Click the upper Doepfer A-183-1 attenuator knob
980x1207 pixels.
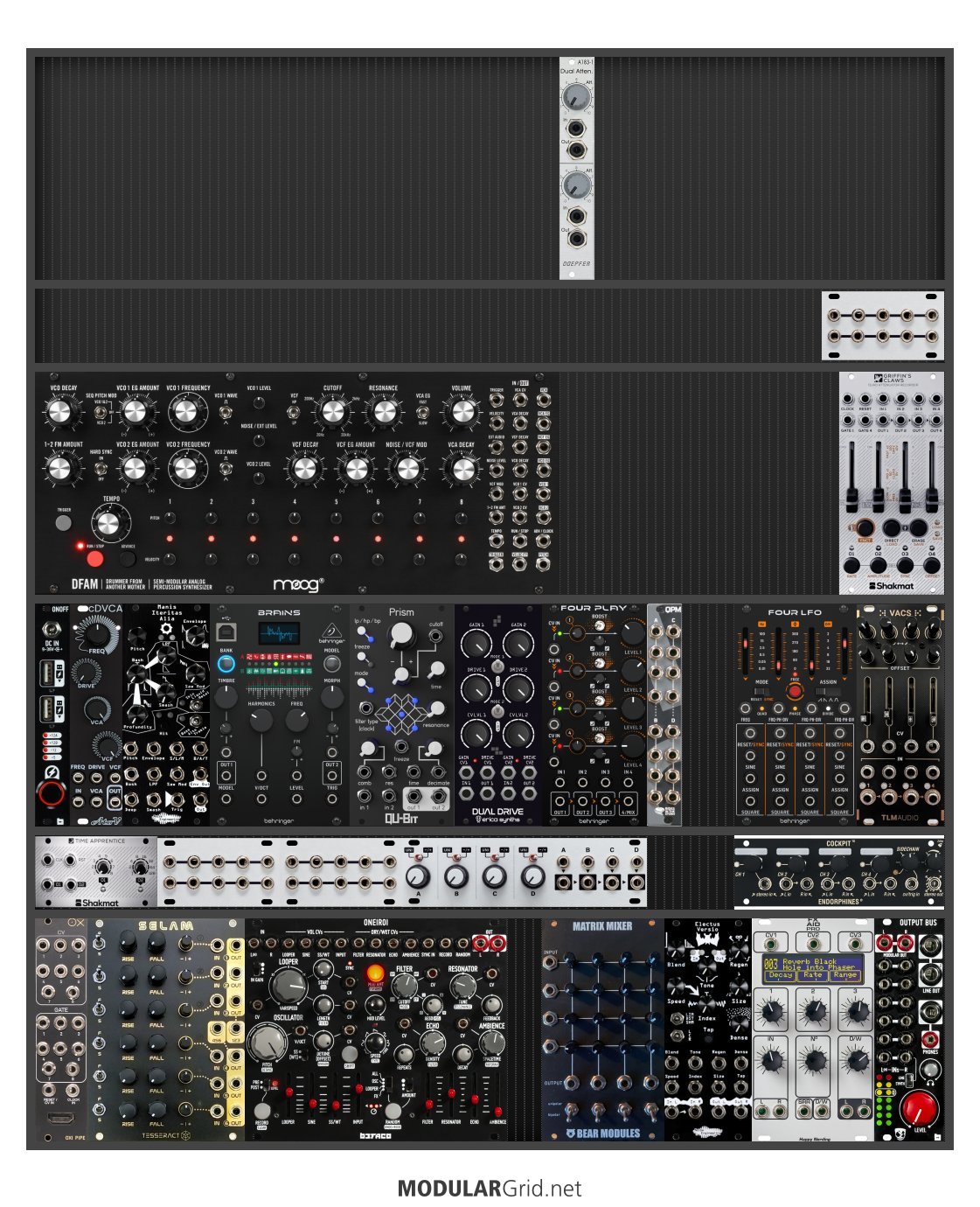(575, 96)
